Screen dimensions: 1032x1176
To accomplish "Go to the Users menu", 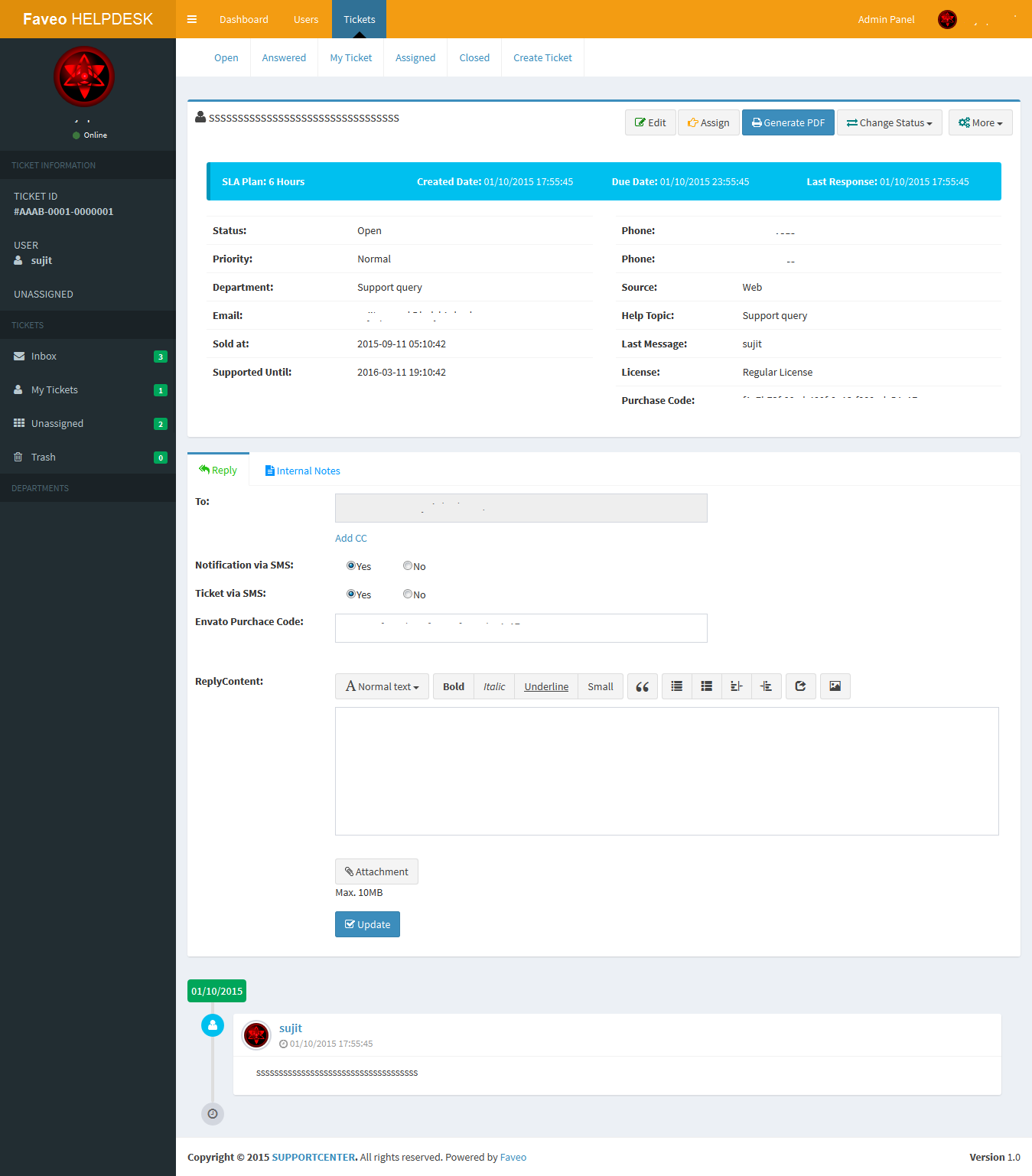I will pyautogui.click(x=306, y=19).
